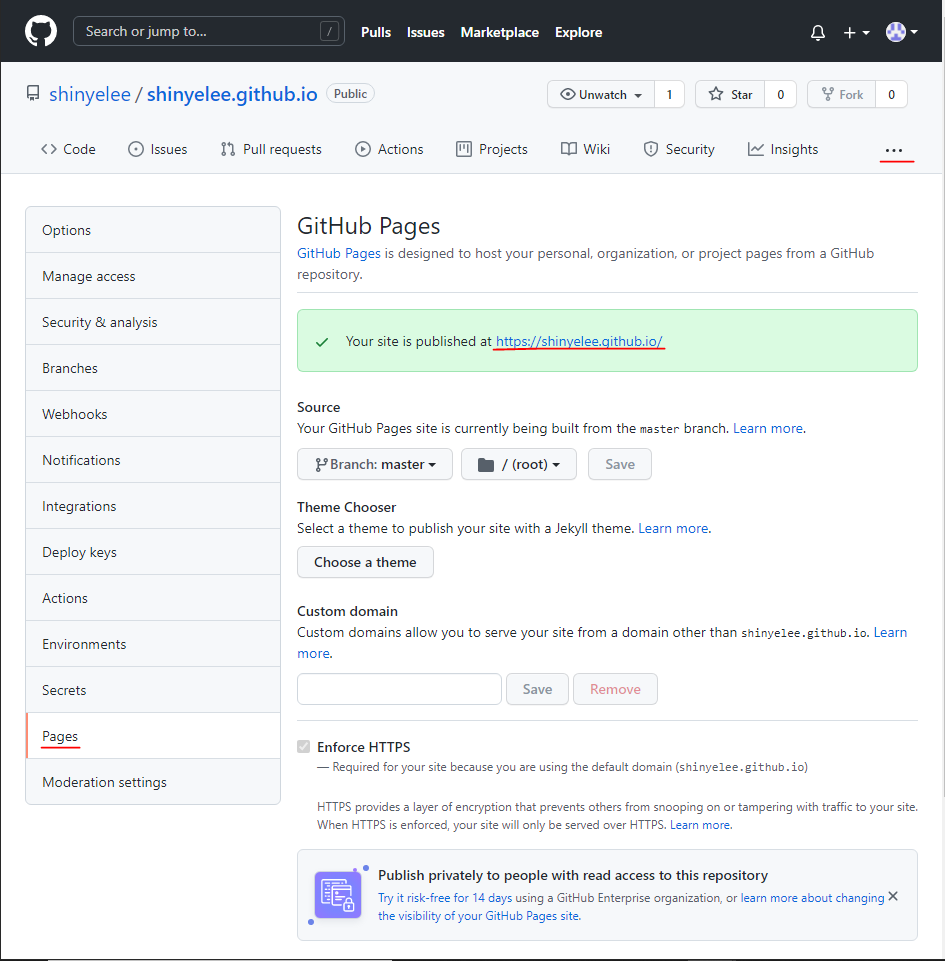Viewport: 945px width, 961px height.
Task: Select Branches in the sidebar
Action: point(153,368)
